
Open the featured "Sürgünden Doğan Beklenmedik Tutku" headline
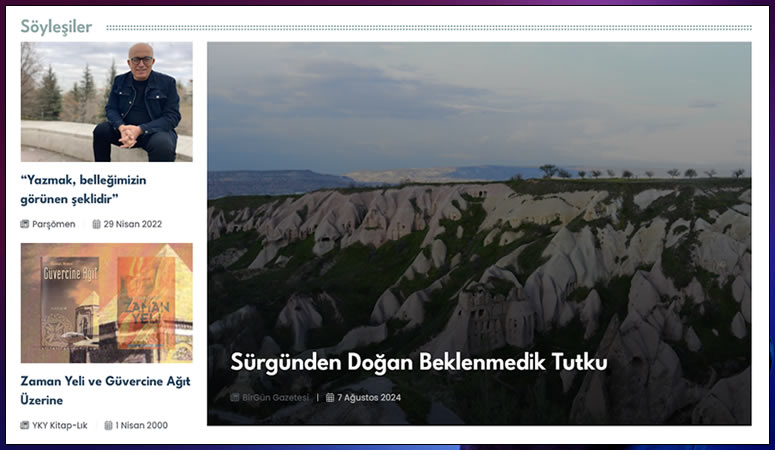(419, 362)
